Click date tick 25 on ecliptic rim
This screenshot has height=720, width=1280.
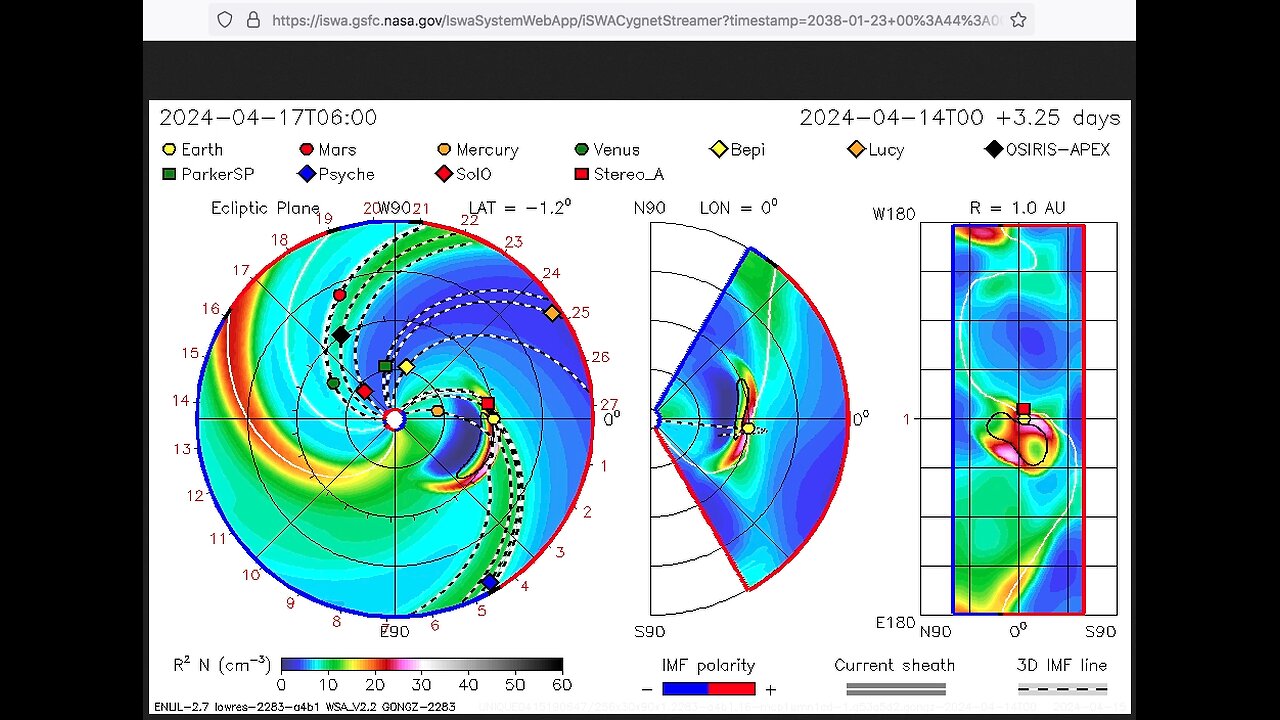click(580, 313)
